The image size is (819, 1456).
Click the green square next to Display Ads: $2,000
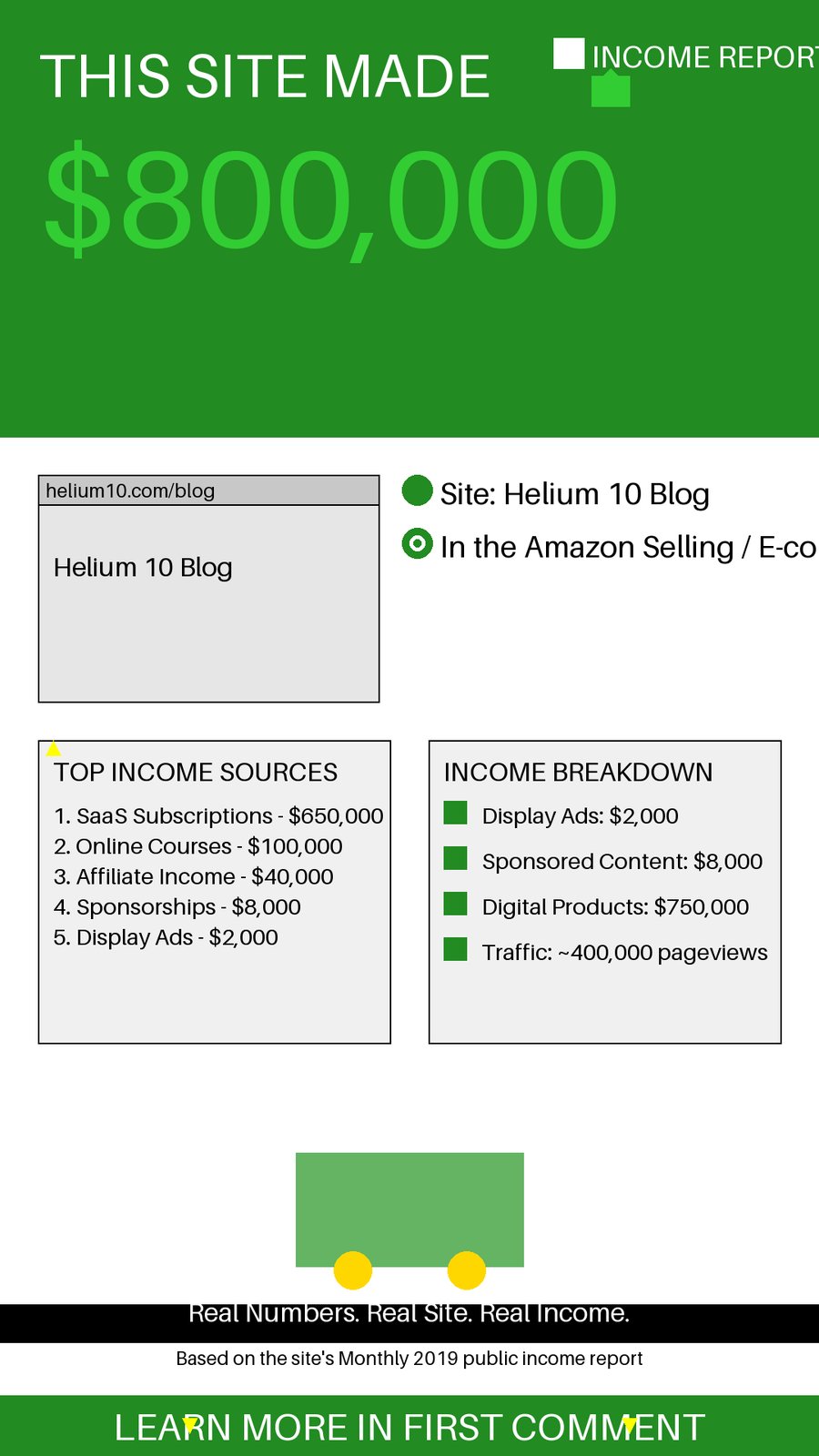(x=455, y=813)
